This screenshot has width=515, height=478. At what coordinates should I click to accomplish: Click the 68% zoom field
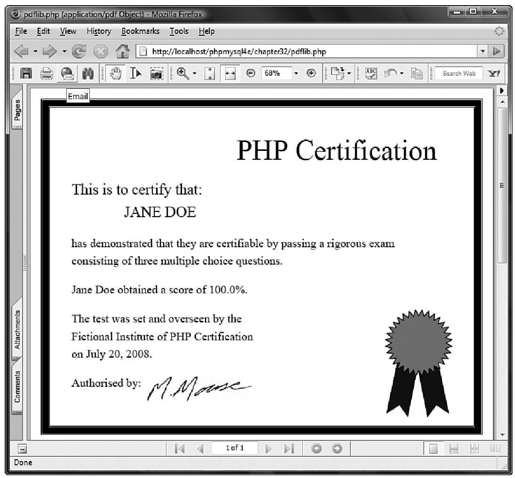click(275, 73)
